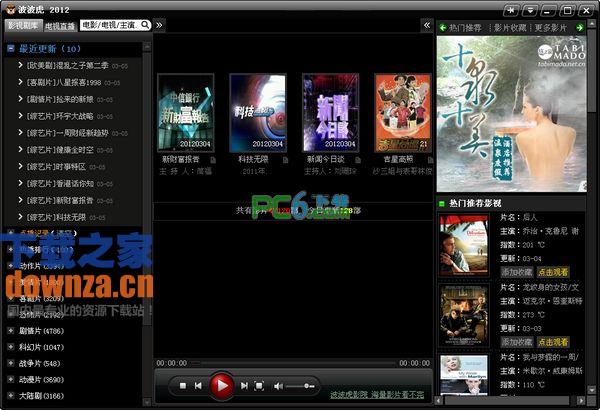Toggle fullscreen icon next to next-track button
The height and width of the screenshot is (410, 600).
[259, 386]
